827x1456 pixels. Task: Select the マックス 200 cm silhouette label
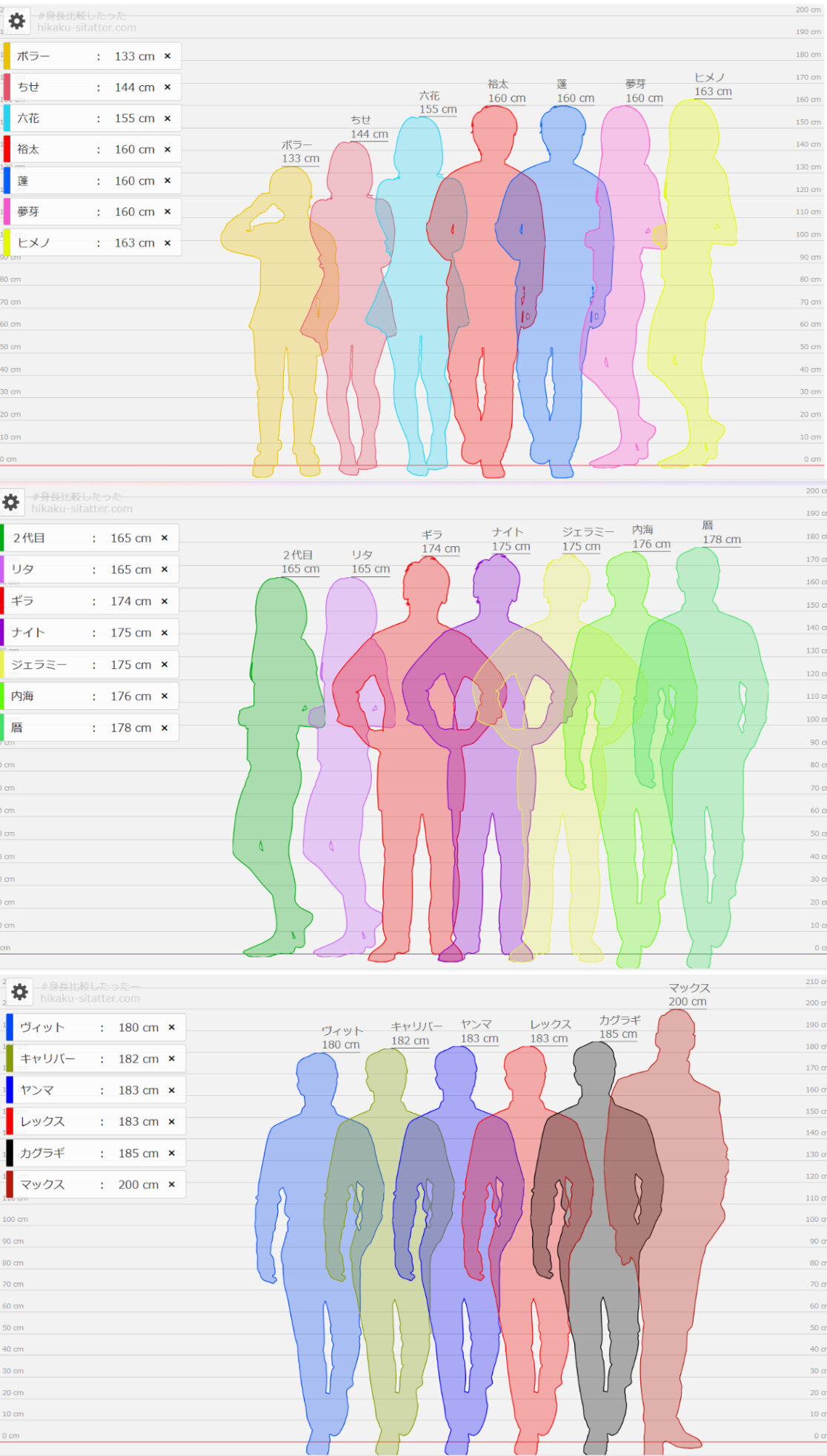(688, 995)
